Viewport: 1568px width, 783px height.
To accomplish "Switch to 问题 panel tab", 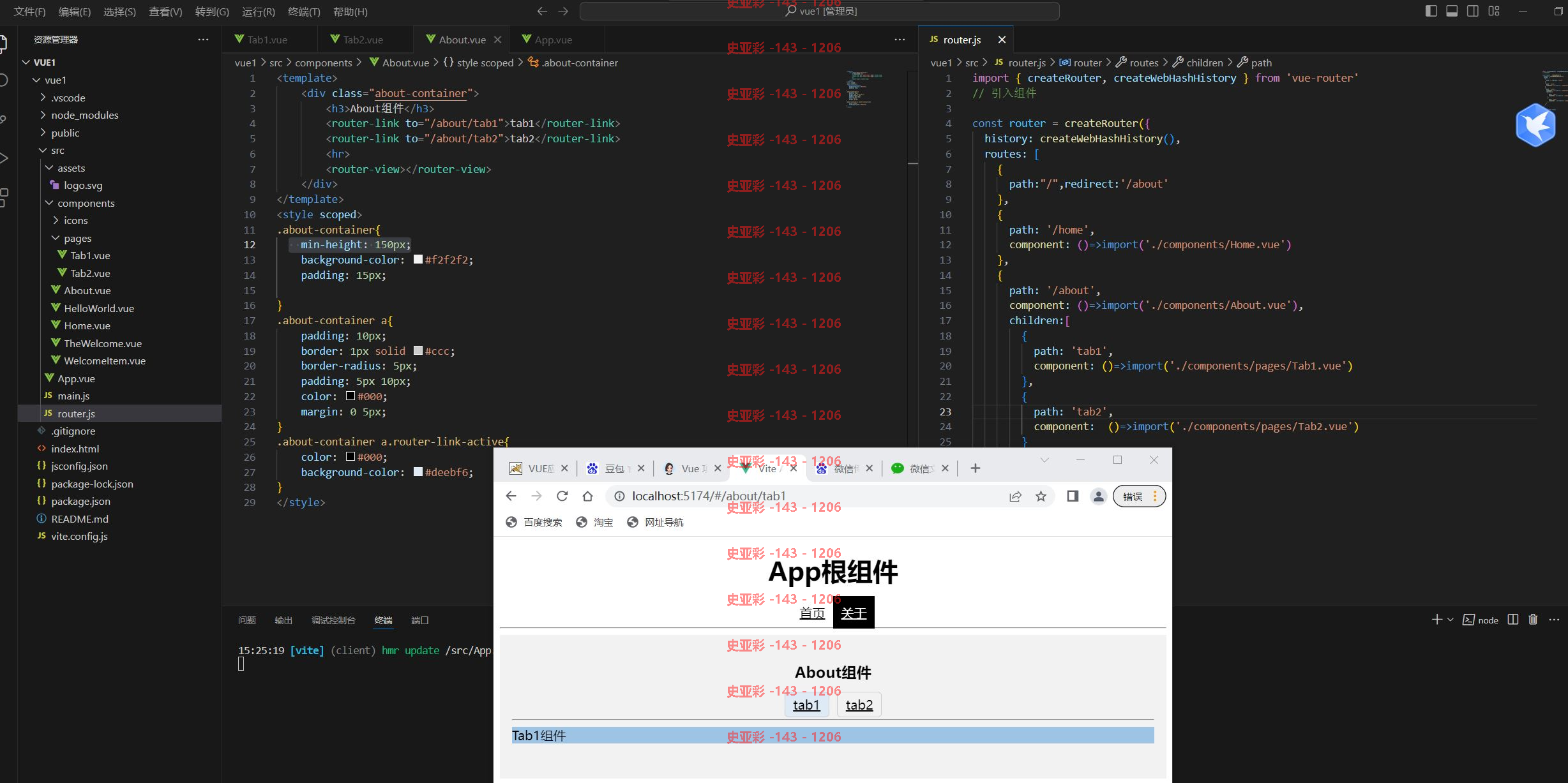I will tap(247, 620).
